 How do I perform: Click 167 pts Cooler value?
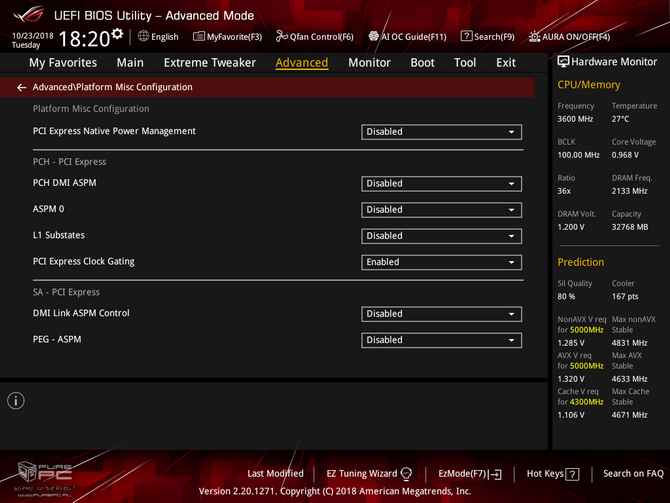[625, 297]
